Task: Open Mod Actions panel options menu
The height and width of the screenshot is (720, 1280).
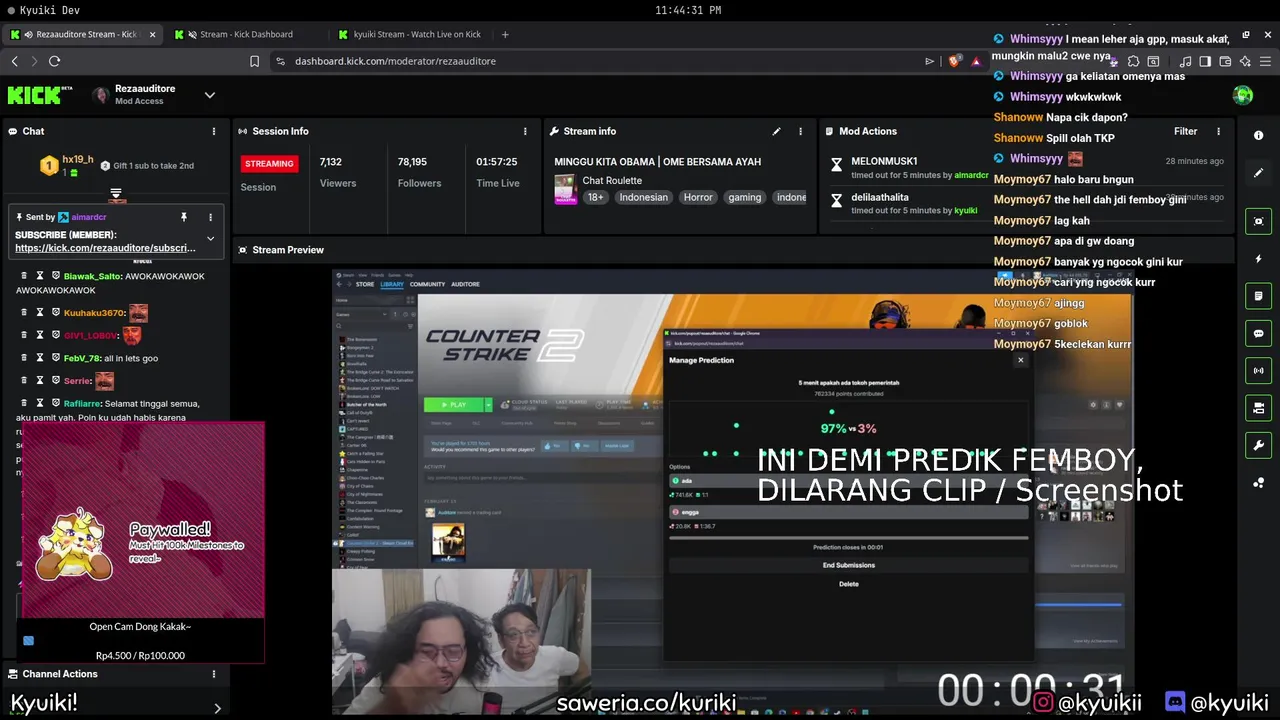Action: pos(1218,131)
